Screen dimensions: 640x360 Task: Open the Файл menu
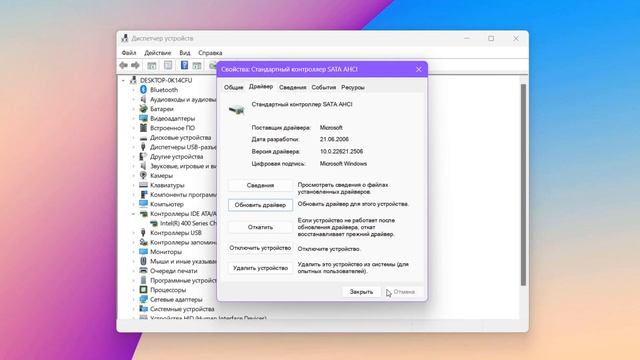pos(129,53)
